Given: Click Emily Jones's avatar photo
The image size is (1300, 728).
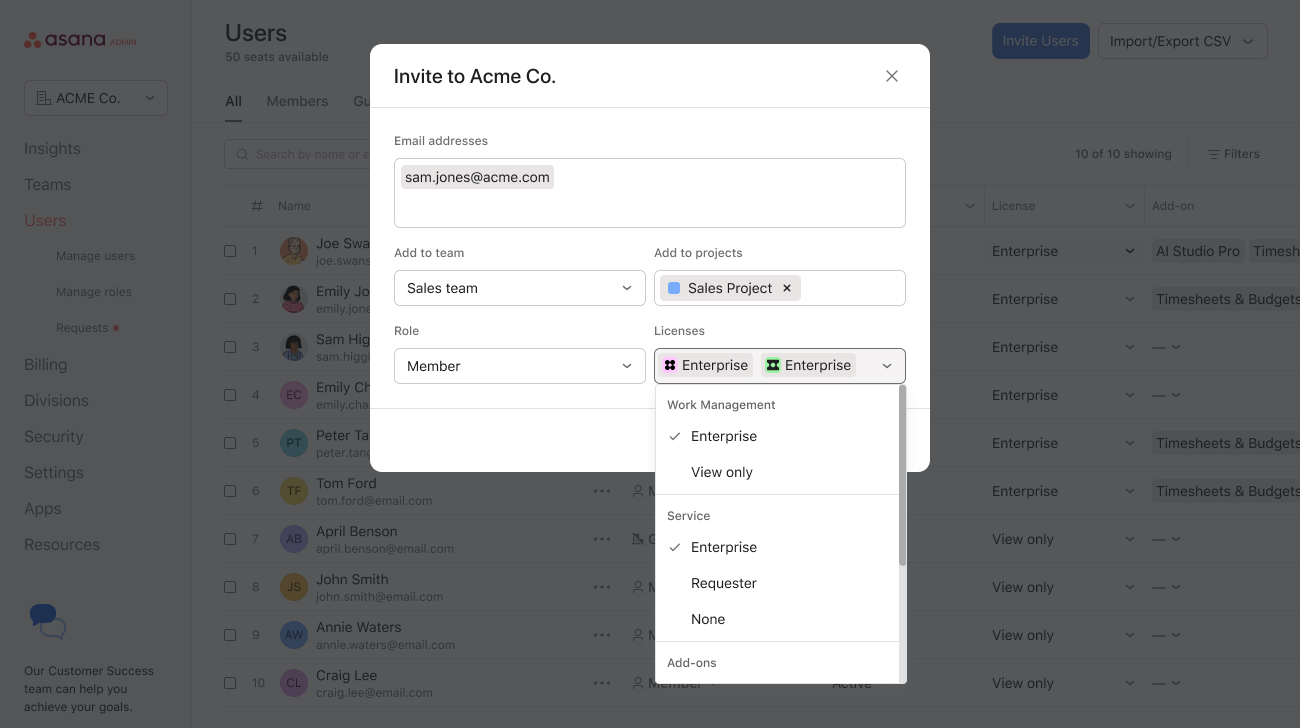Looking at the screenshot, I should pos(294,299).
